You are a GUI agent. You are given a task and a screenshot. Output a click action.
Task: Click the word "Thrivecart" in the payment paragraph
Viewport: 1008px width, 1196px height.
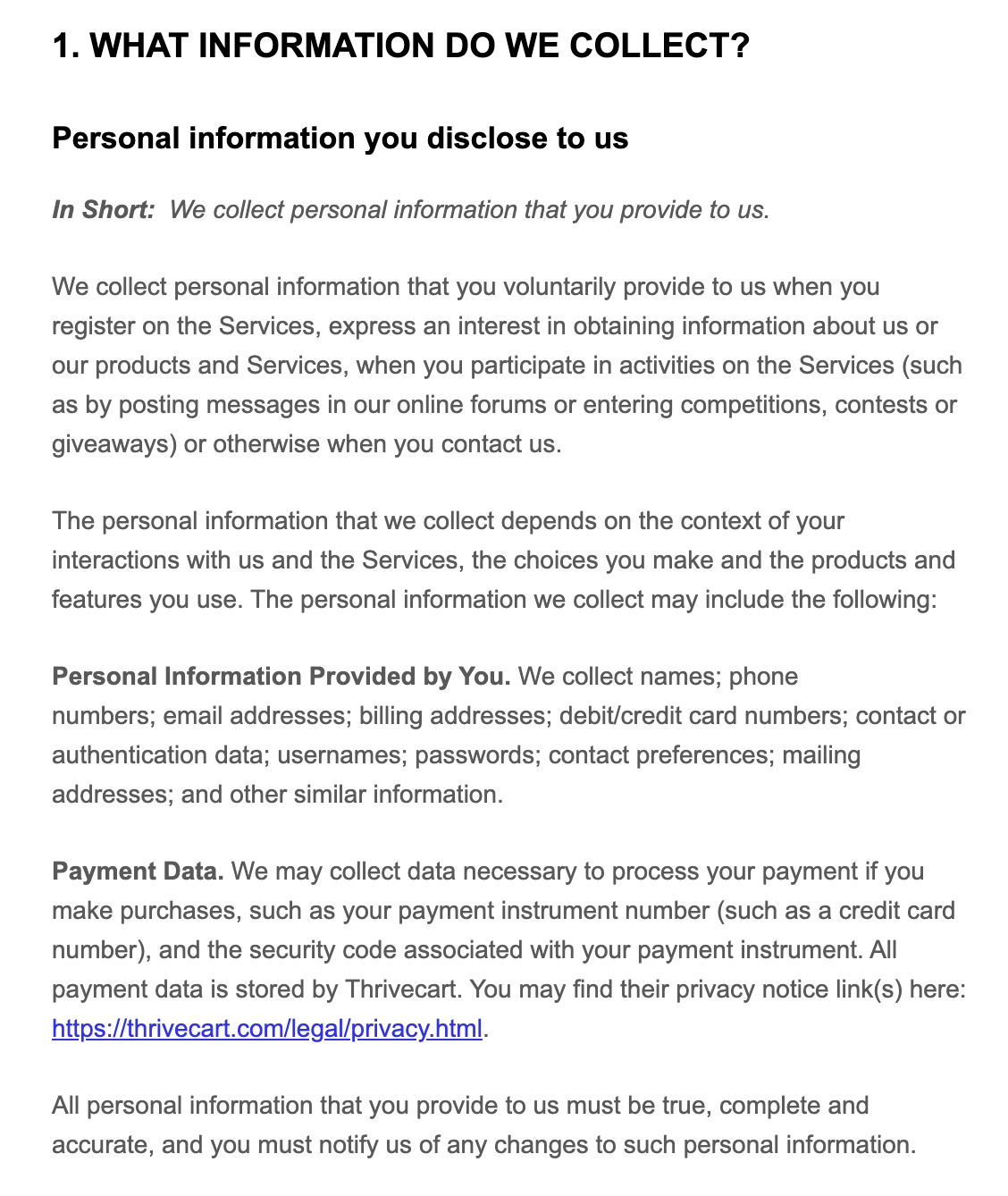tap(403, 990)
